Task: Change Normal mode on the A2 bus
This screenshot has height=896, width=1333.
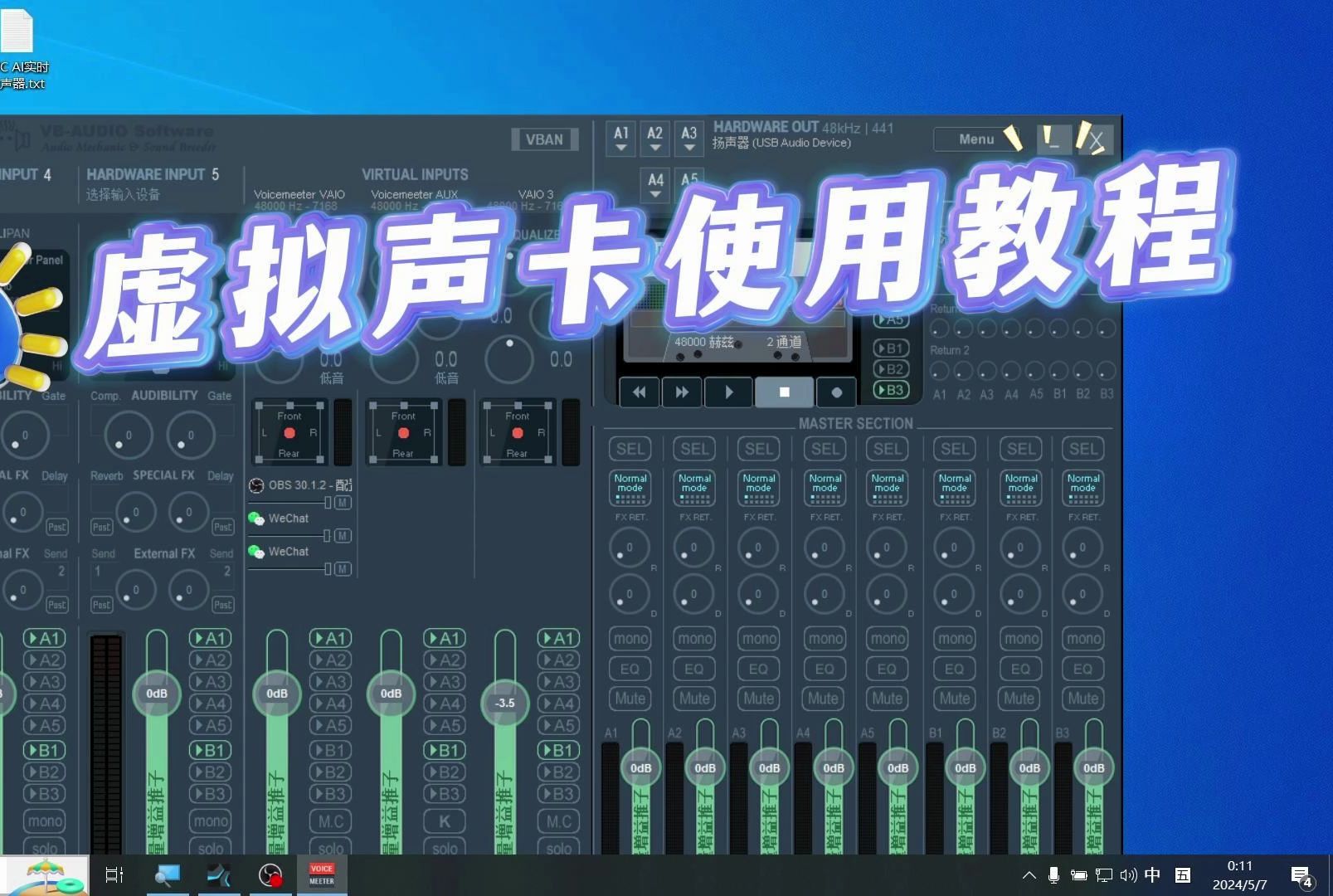Action: [x=694, y=488]
